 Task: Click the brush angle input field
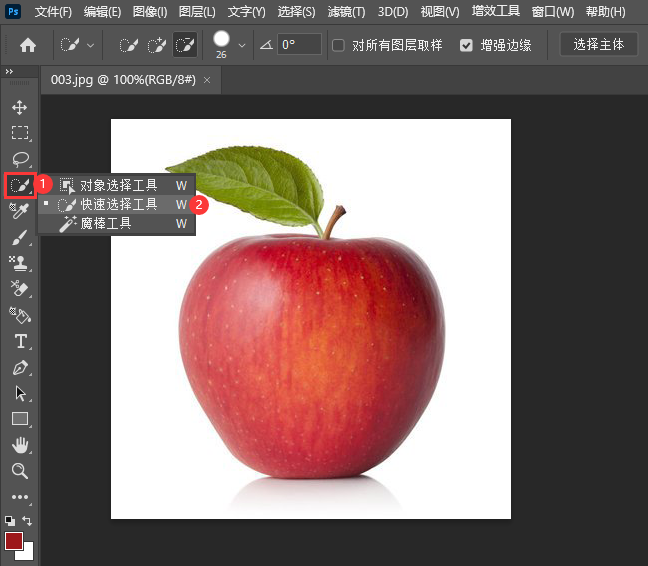(299, 45)
